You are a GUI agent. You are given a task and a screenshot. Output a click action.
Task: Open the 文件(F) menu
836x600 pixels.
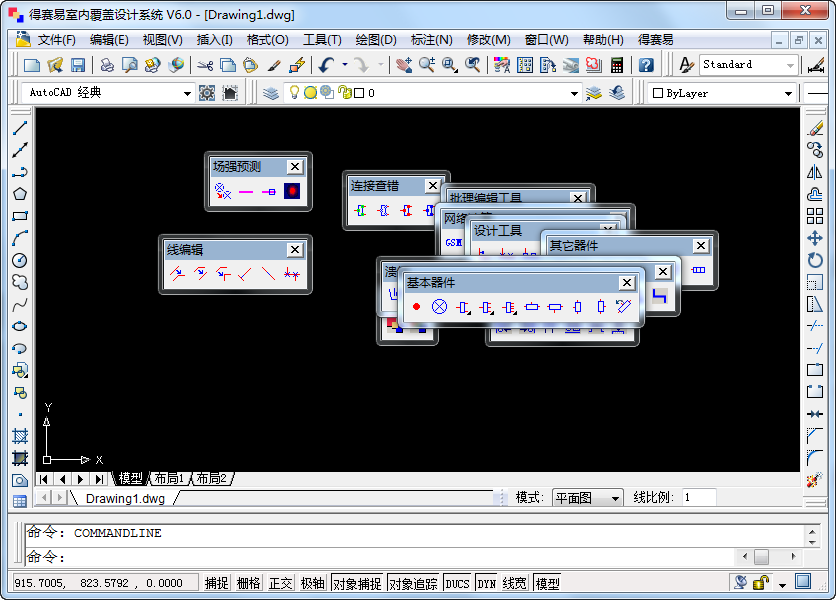click(57, 40)
